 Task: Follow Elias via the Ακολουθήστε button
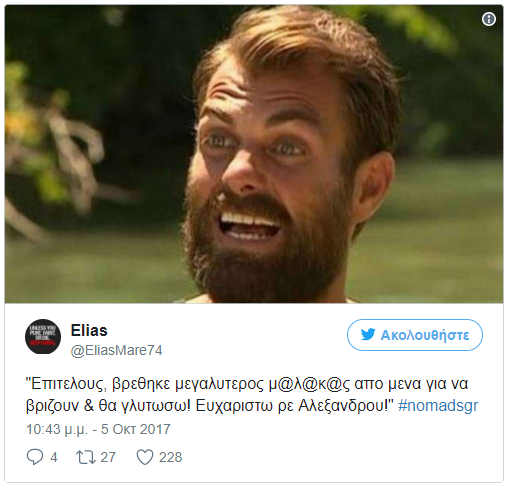[415, 335]
